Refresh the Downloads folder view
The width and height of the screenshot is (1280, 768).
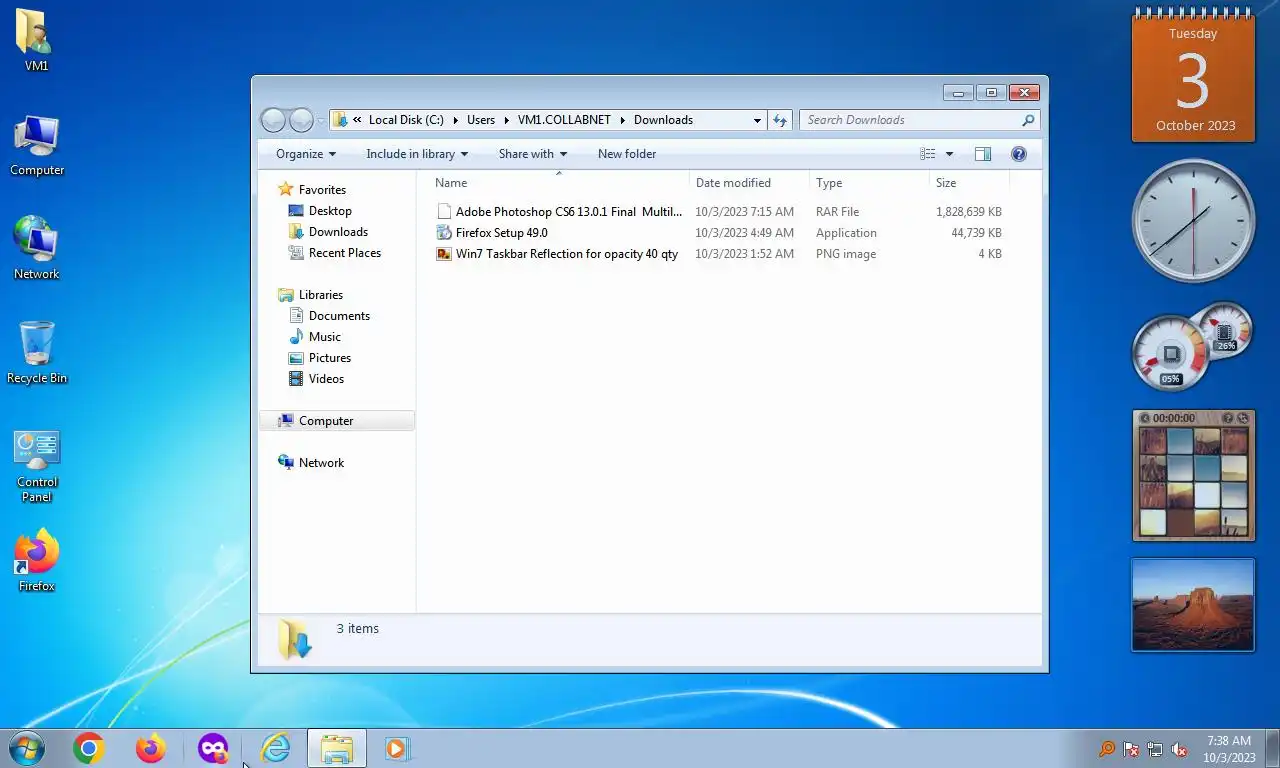[x=780, y=120]
